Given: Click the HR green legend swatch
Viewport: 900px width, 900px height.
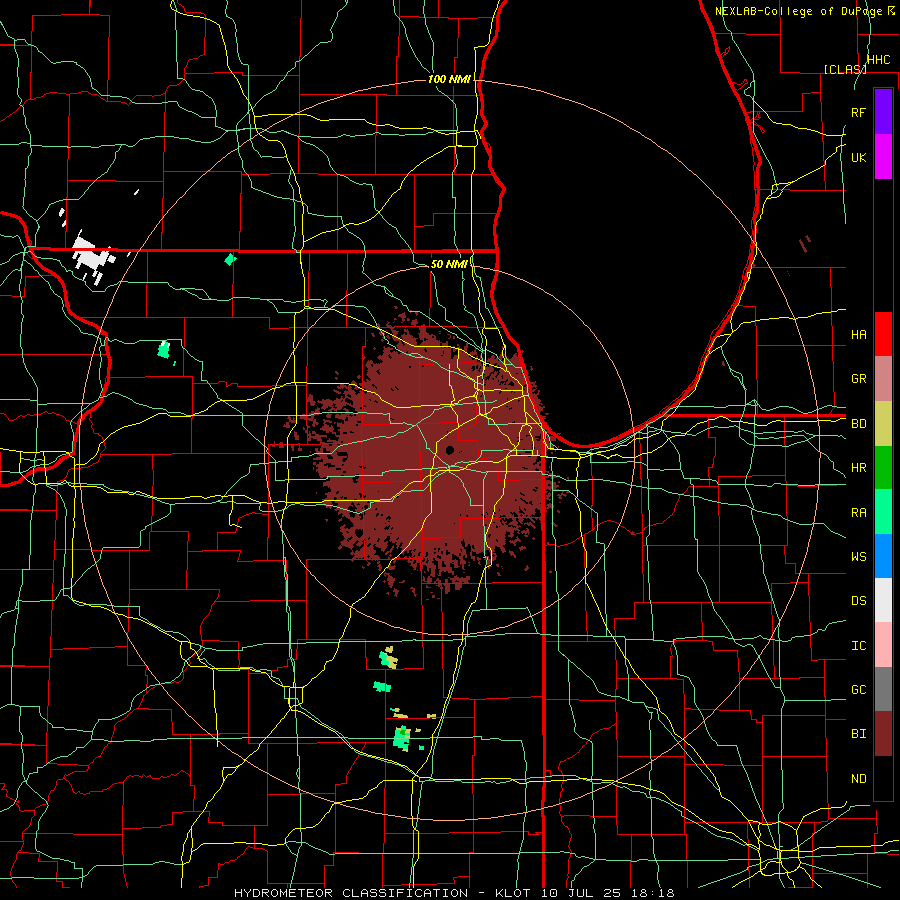Looking at the screenshot, I should (883, 468).
